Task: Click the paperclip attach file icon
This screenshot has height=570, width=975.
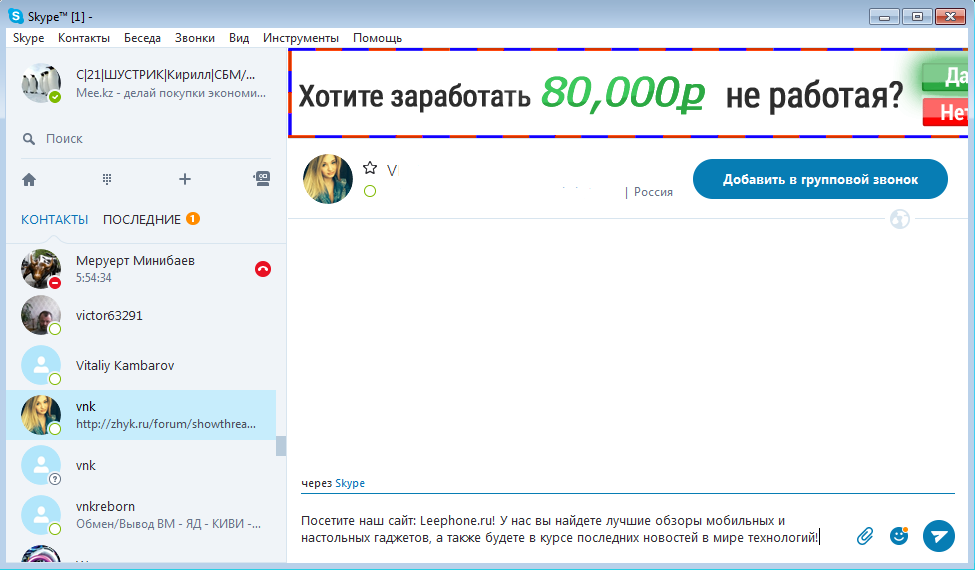Action: coord(865,536)
